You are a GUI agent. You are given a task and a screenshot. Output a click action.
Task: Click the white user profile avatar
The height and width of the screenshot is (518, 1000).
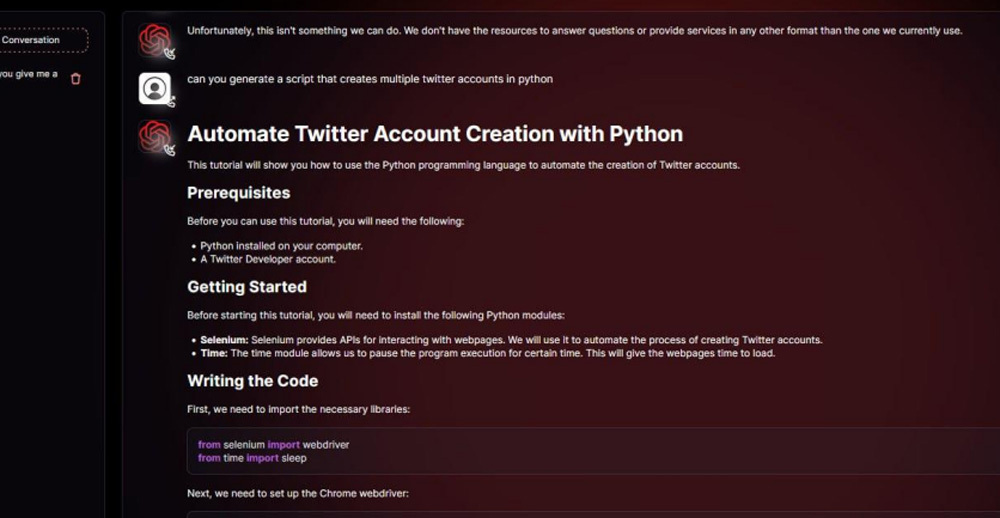[x=154, y=89]
